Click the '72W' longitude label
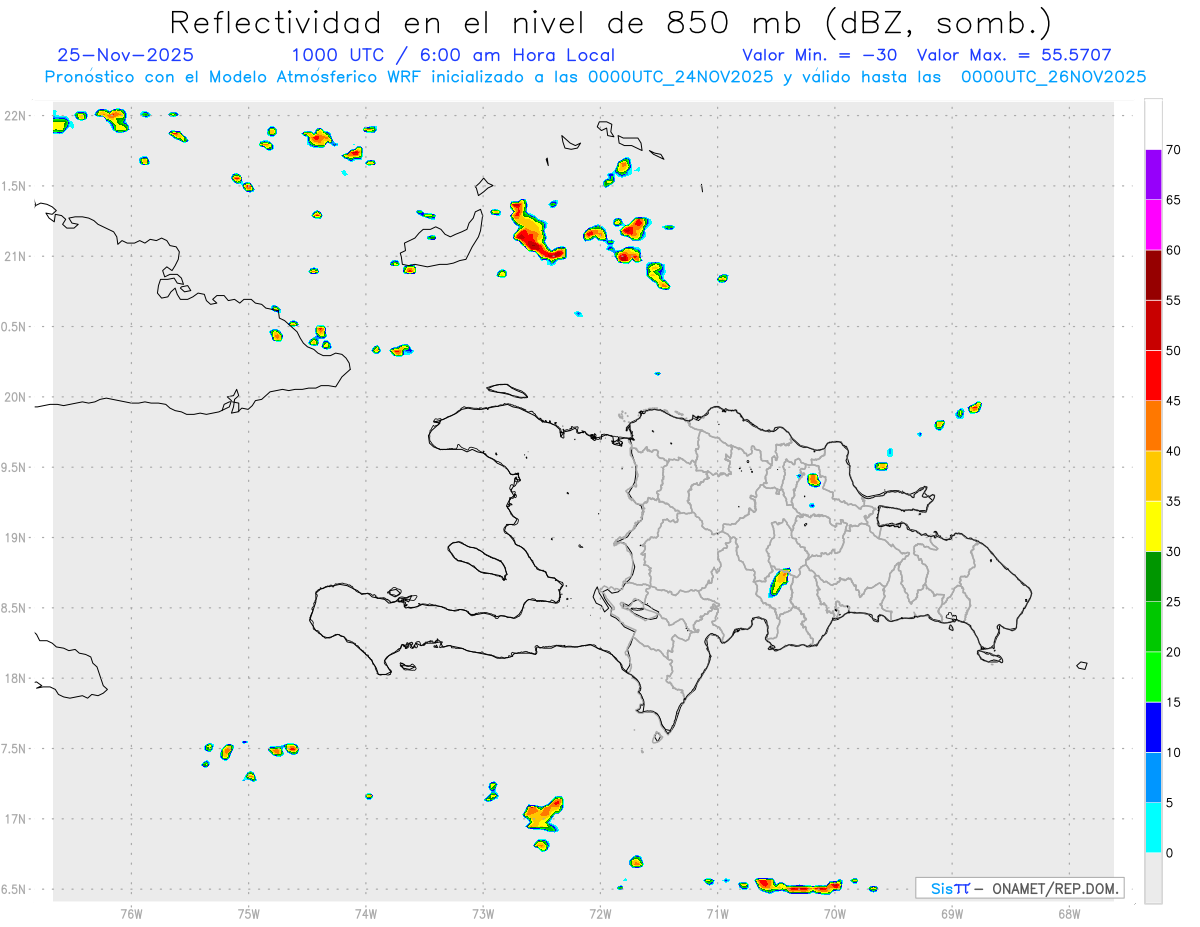This screenshot has height=927, width=1200. (x=600, y=913)
